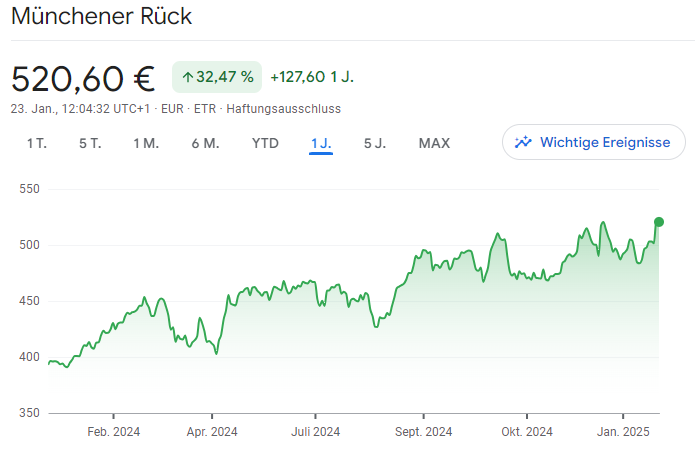
Task: Open the Haftungsausschluss link
Action: [284, 109]
